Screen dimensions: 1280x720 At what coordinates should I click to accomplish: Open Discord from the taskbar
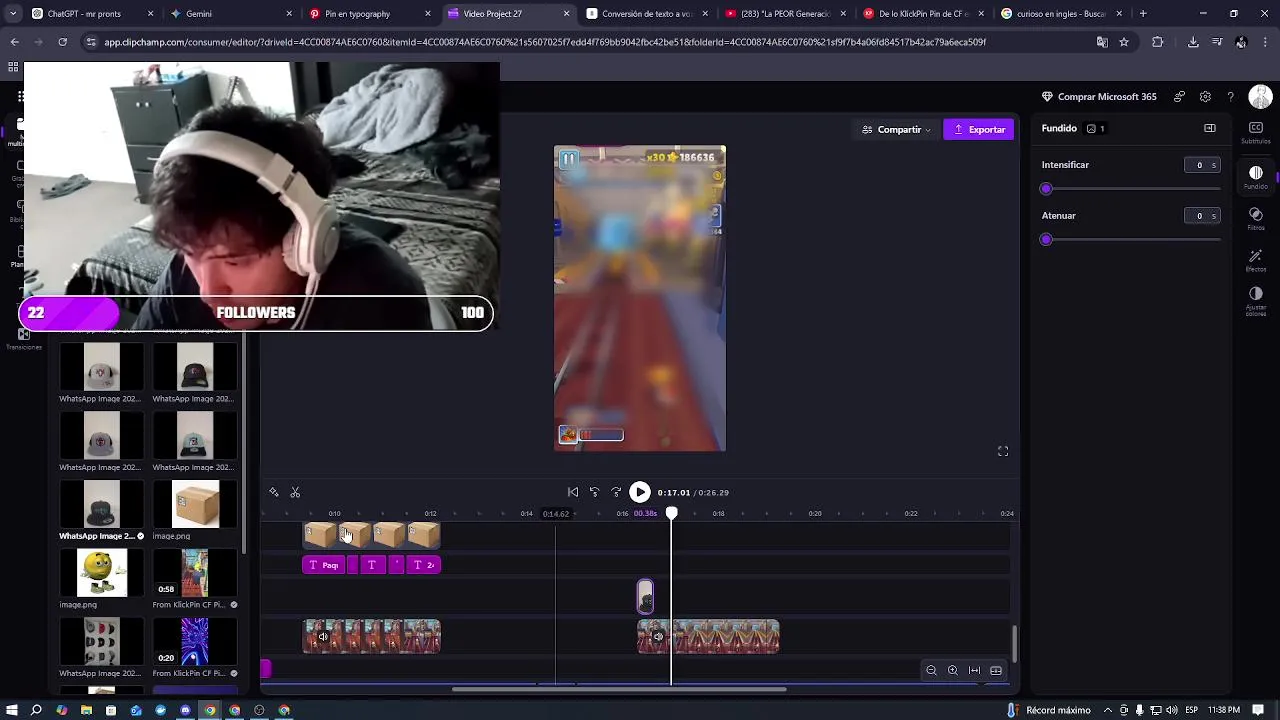185,710
